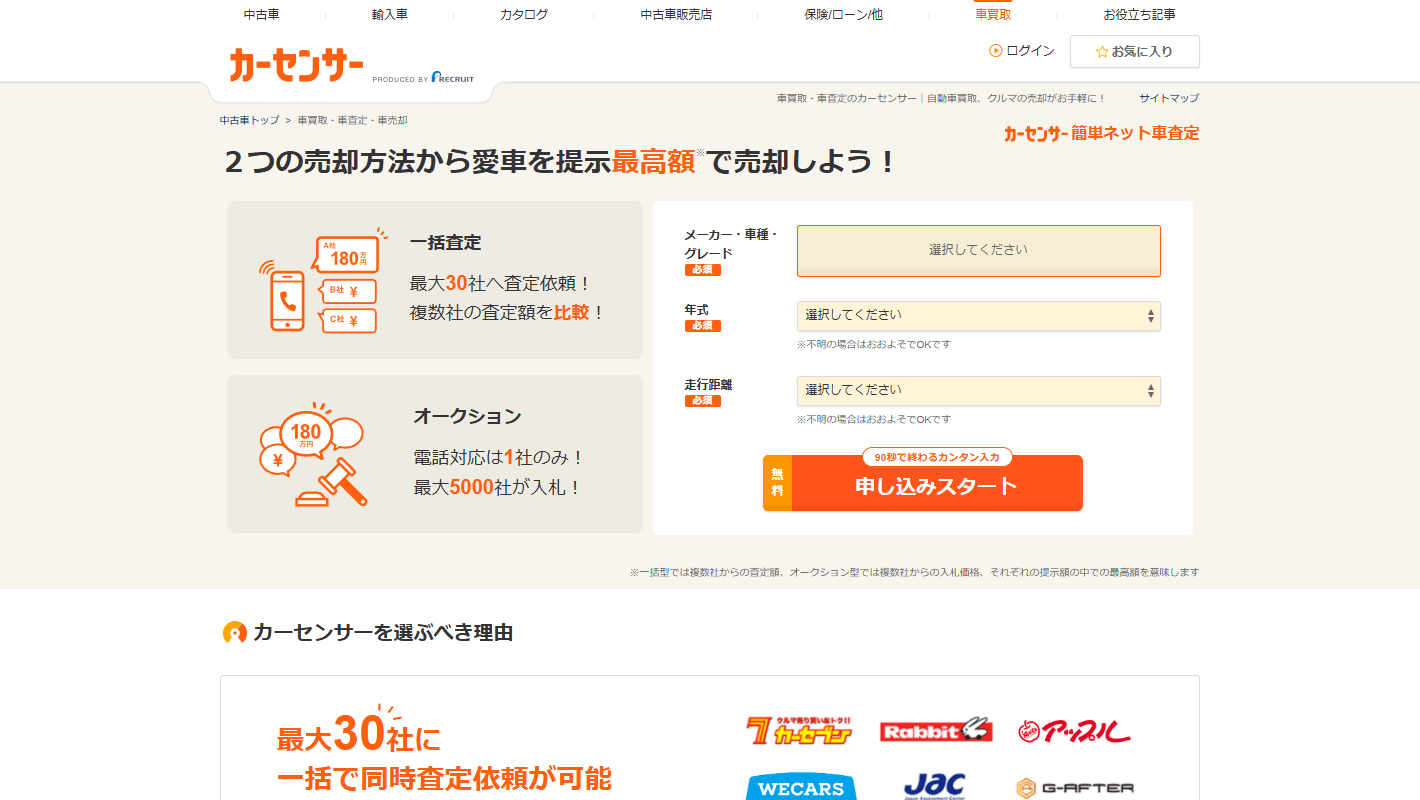Open the メーカー・車種・グレード selection field
The image size is (1420, 800).
point(979,251)
